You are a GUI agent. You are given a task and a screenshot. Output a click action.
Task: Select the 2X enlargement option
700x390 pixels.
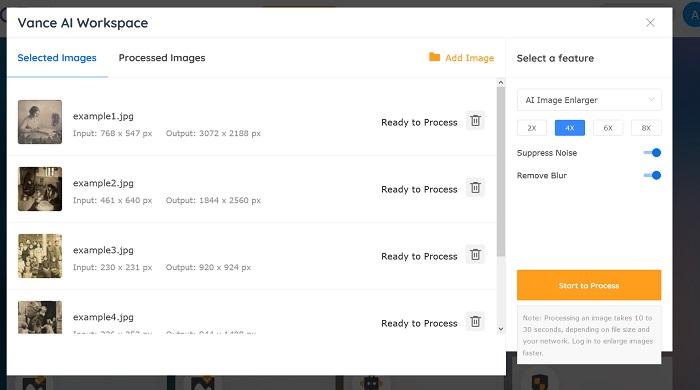tap(532, 128)
